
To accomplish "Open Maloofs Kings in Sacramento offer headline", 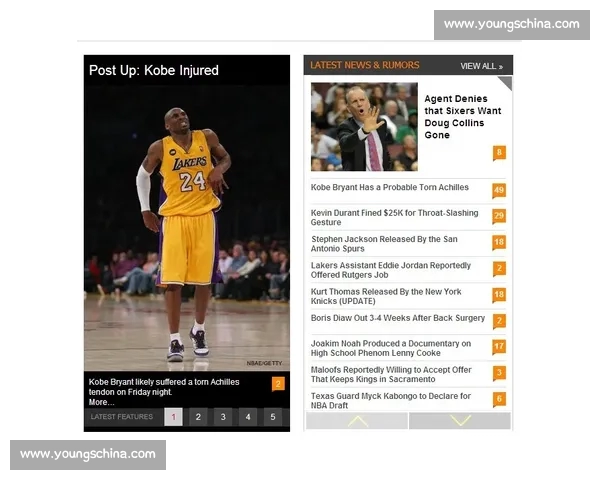I will [x=391, y=374].
